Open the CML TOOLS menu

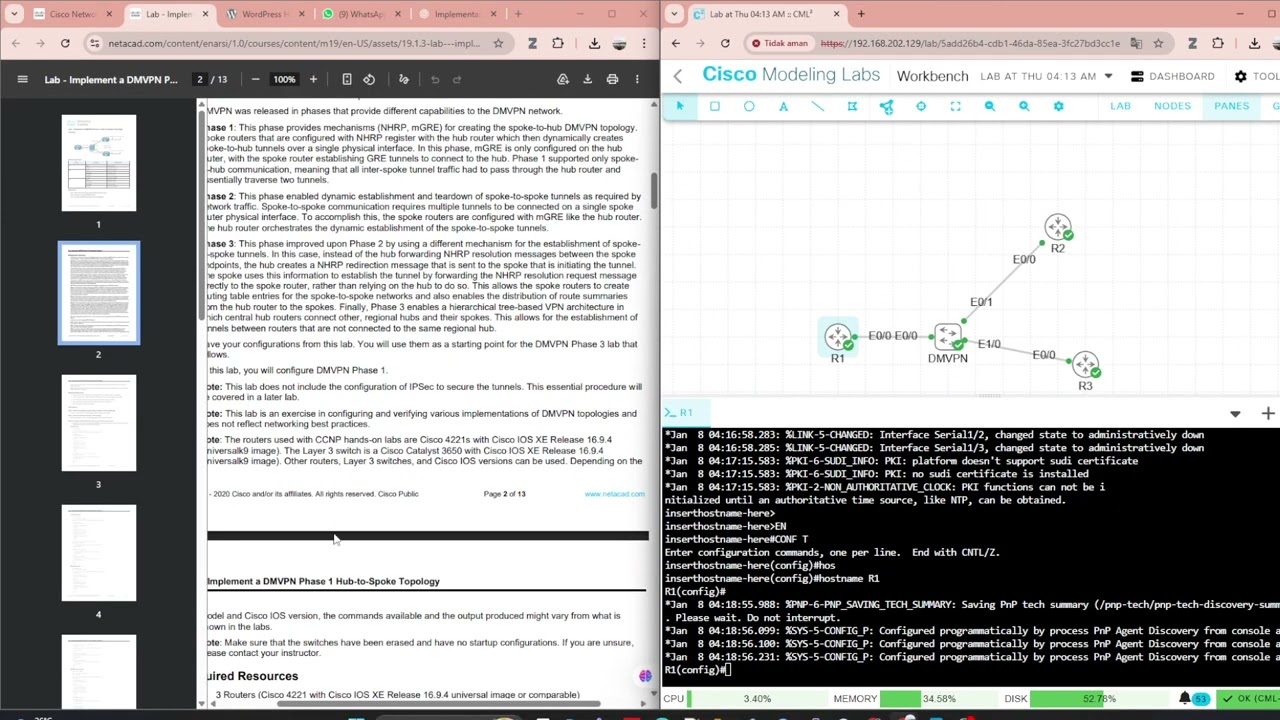point(1258,76)
